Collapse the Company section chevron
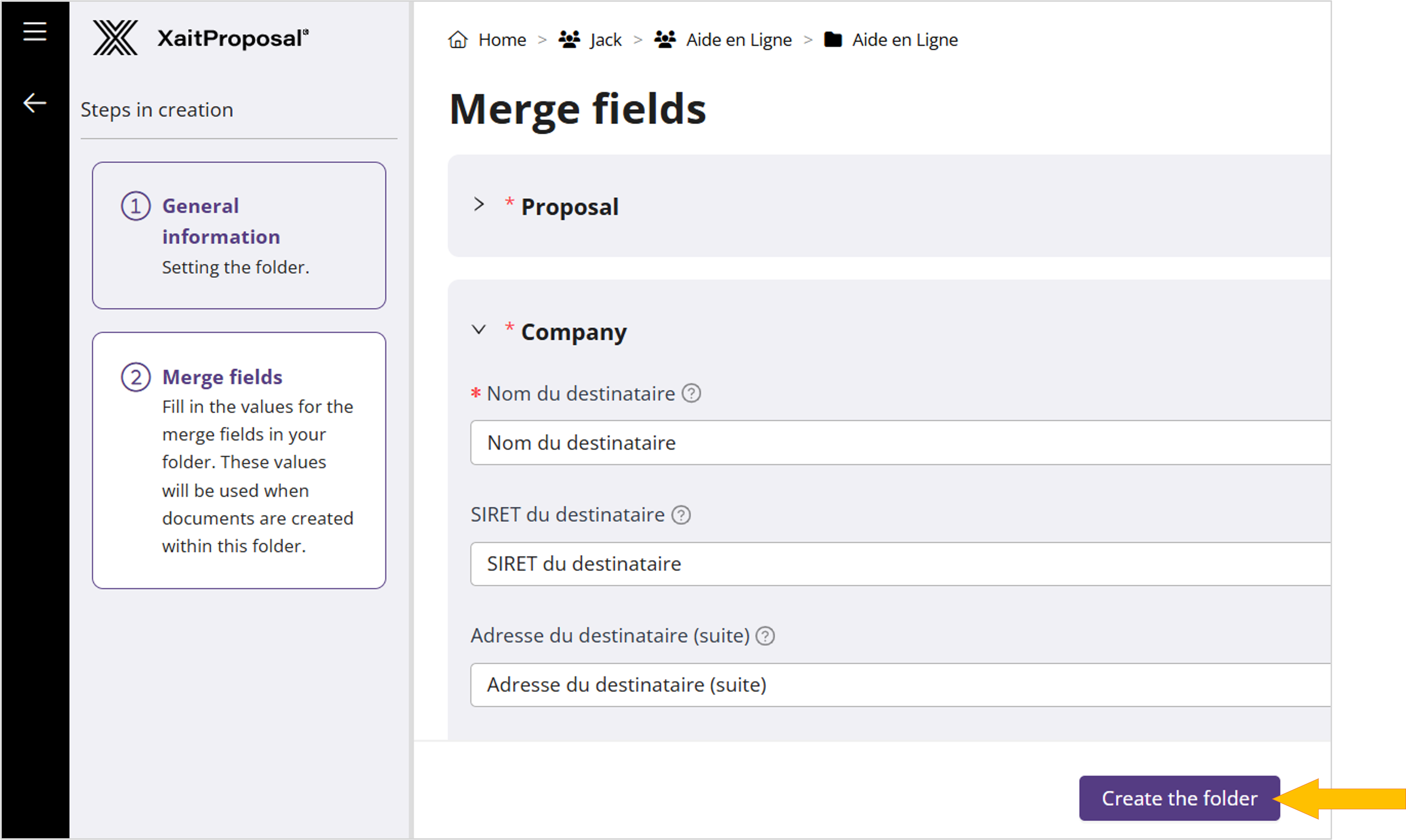Image resolution: width=1406 pixels, height=840 pixels. tap(479, 329)
